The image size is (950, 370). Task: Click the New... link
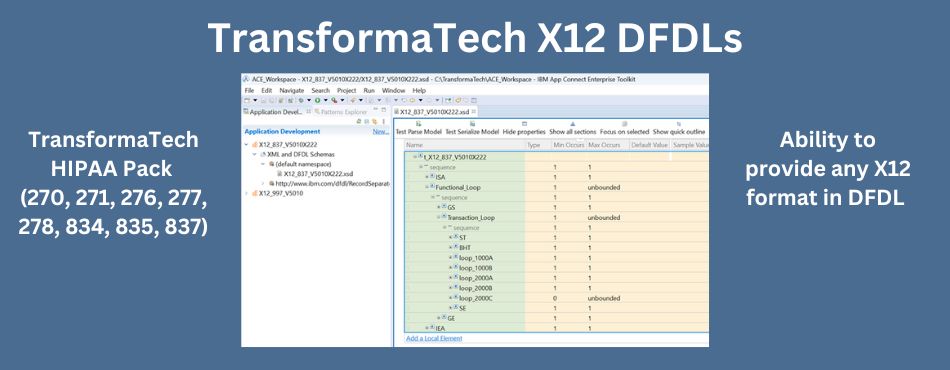click(380, 131)
